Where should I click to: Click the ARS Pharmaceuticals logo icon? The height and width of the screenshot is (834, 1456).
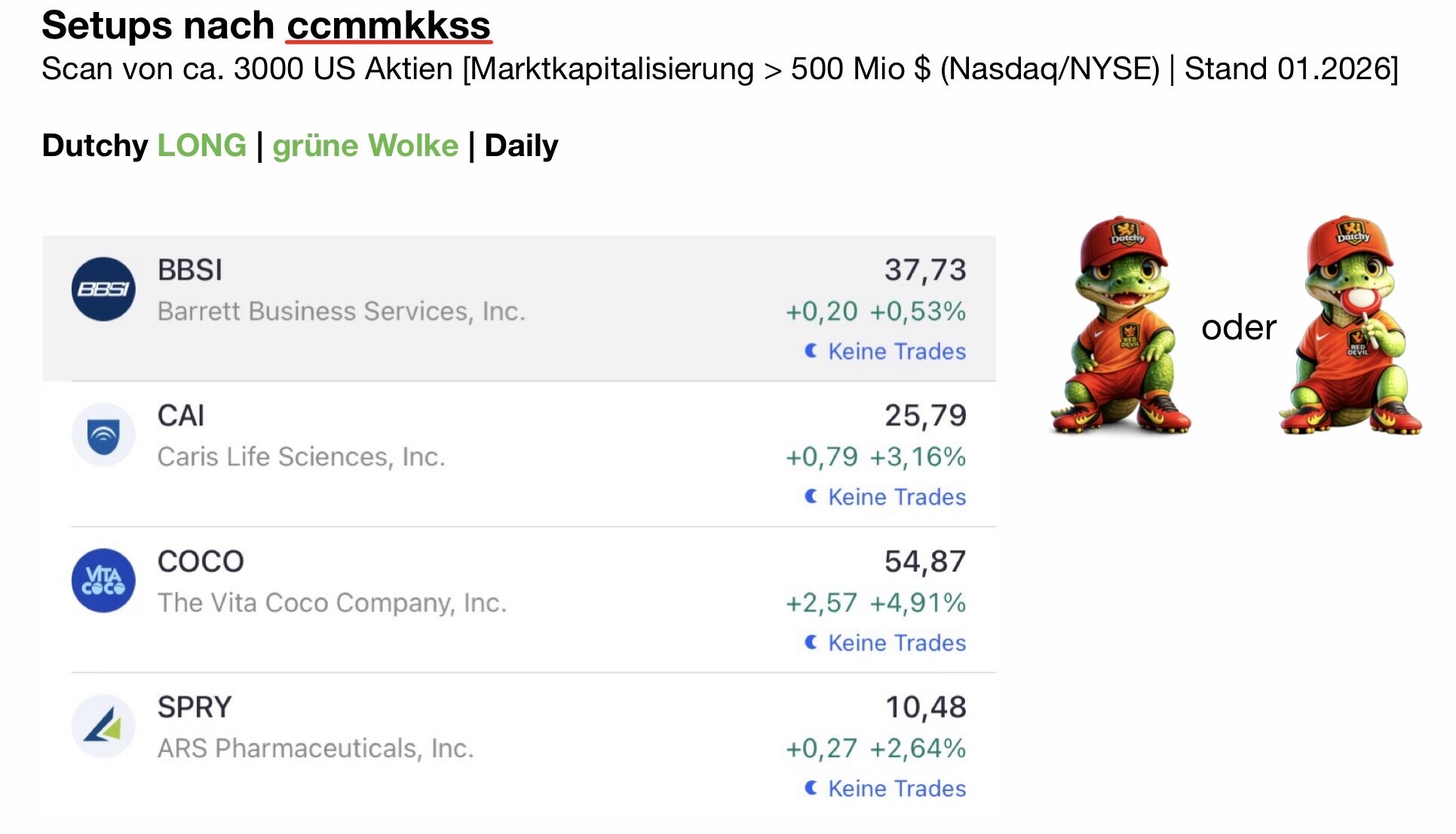coord(103,726)
